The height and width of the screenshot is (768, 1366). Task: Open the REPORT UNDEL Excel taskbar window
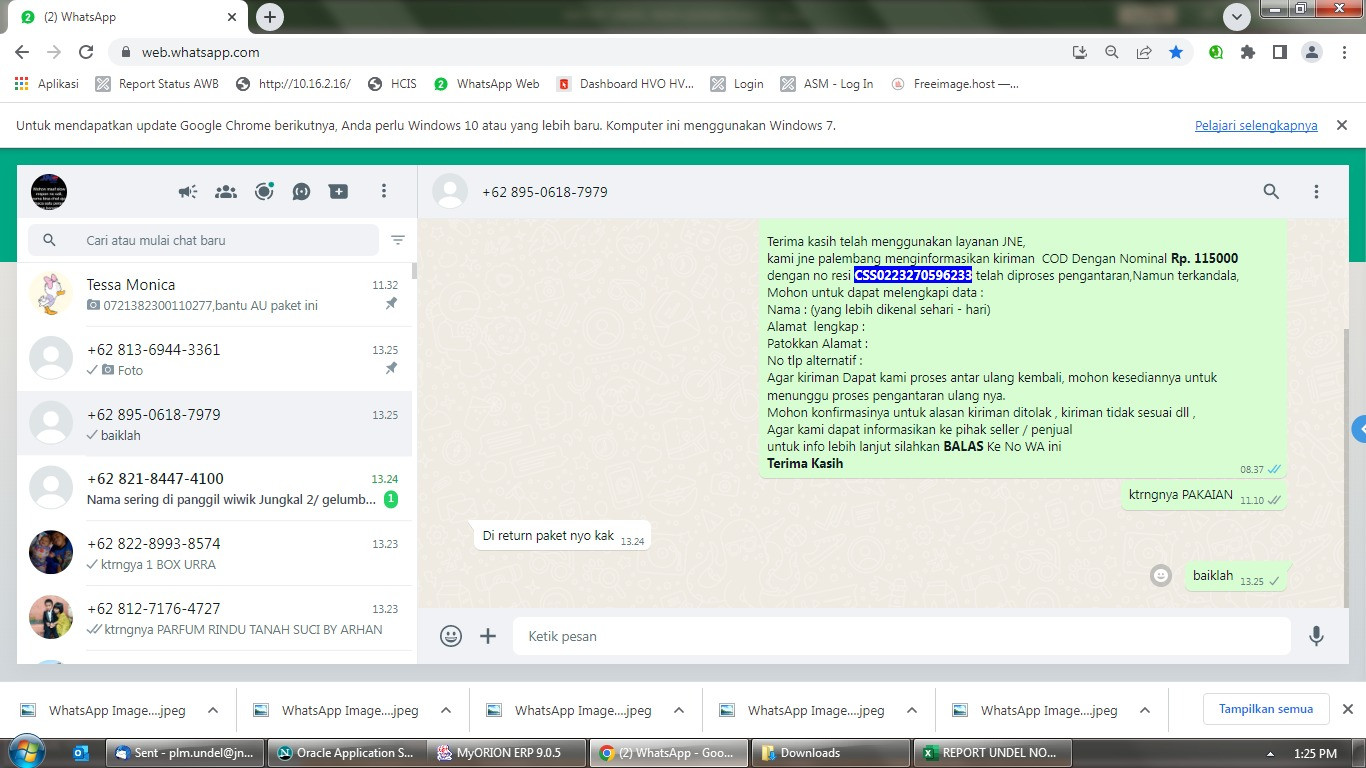(992, 753)
